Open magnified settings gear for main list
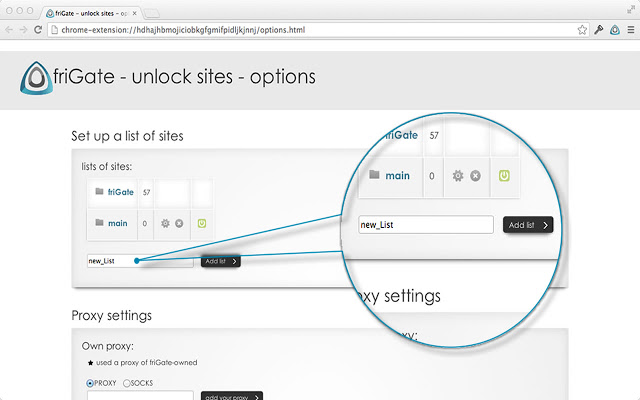Viewport: 640px width, 400px height. [458, 176]
